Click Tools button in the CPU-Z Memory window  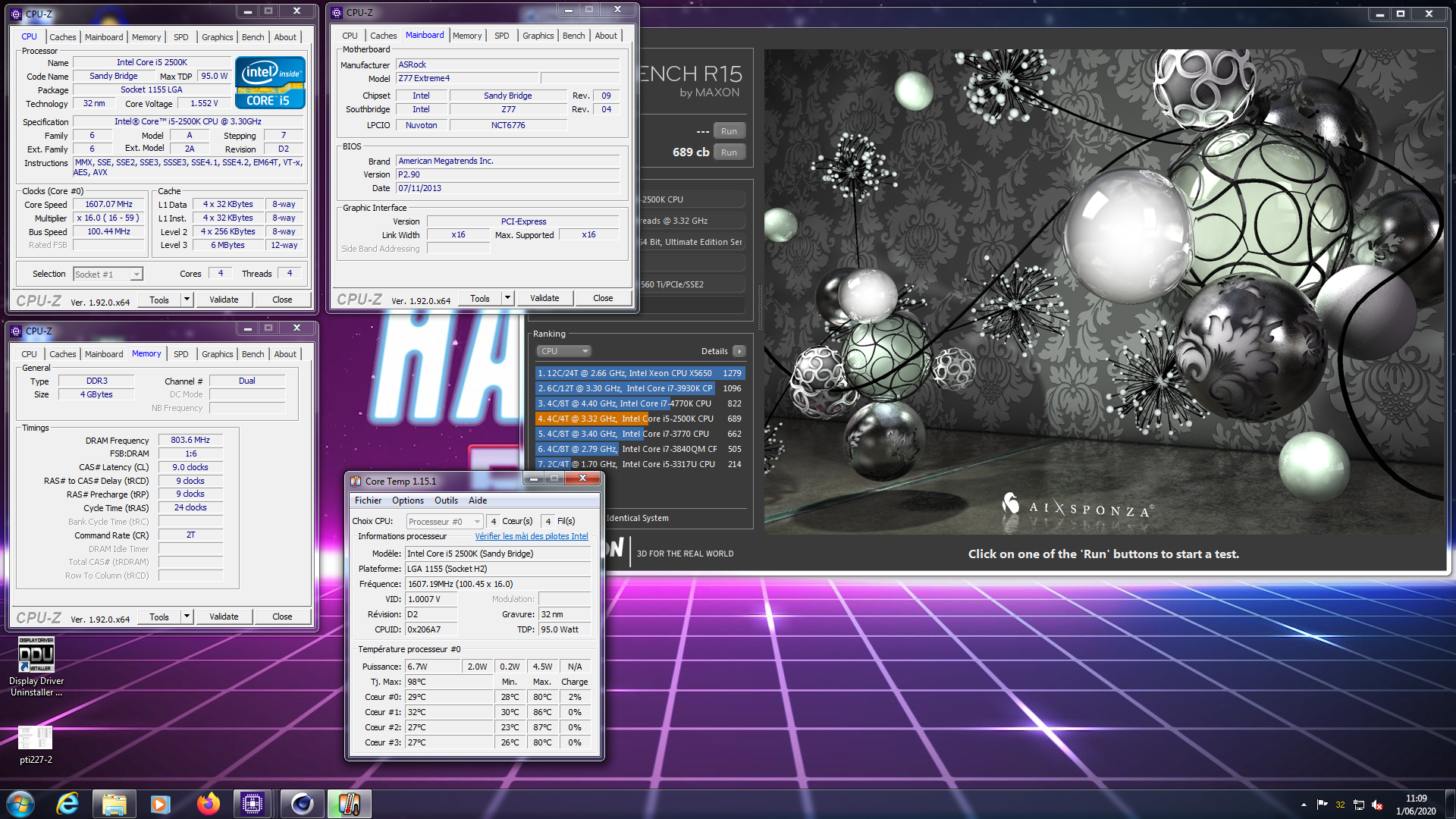[x=159, y=617]
